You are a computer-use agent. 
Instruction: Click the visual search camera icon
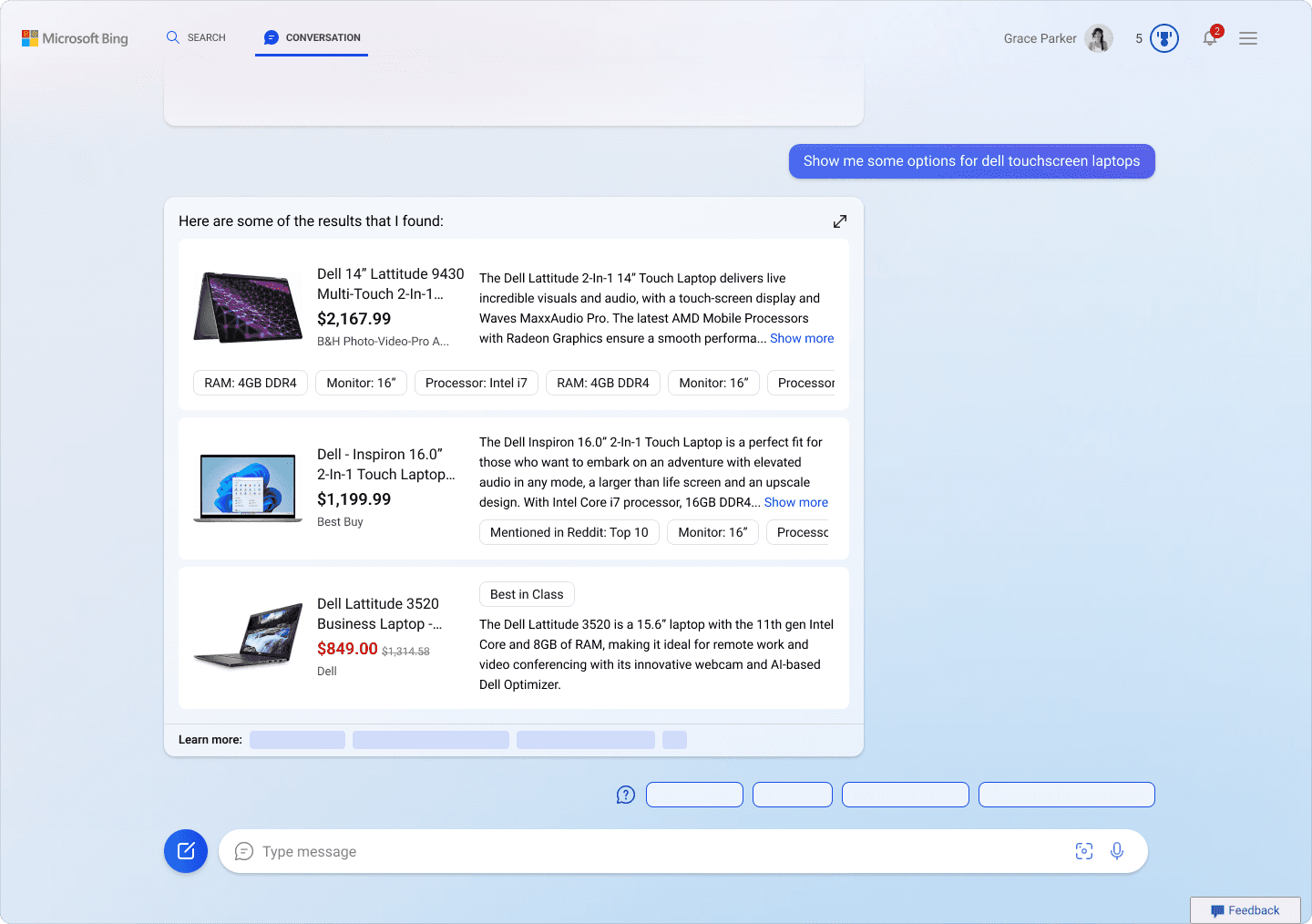pyautogui.click(x=1084, y=851)
